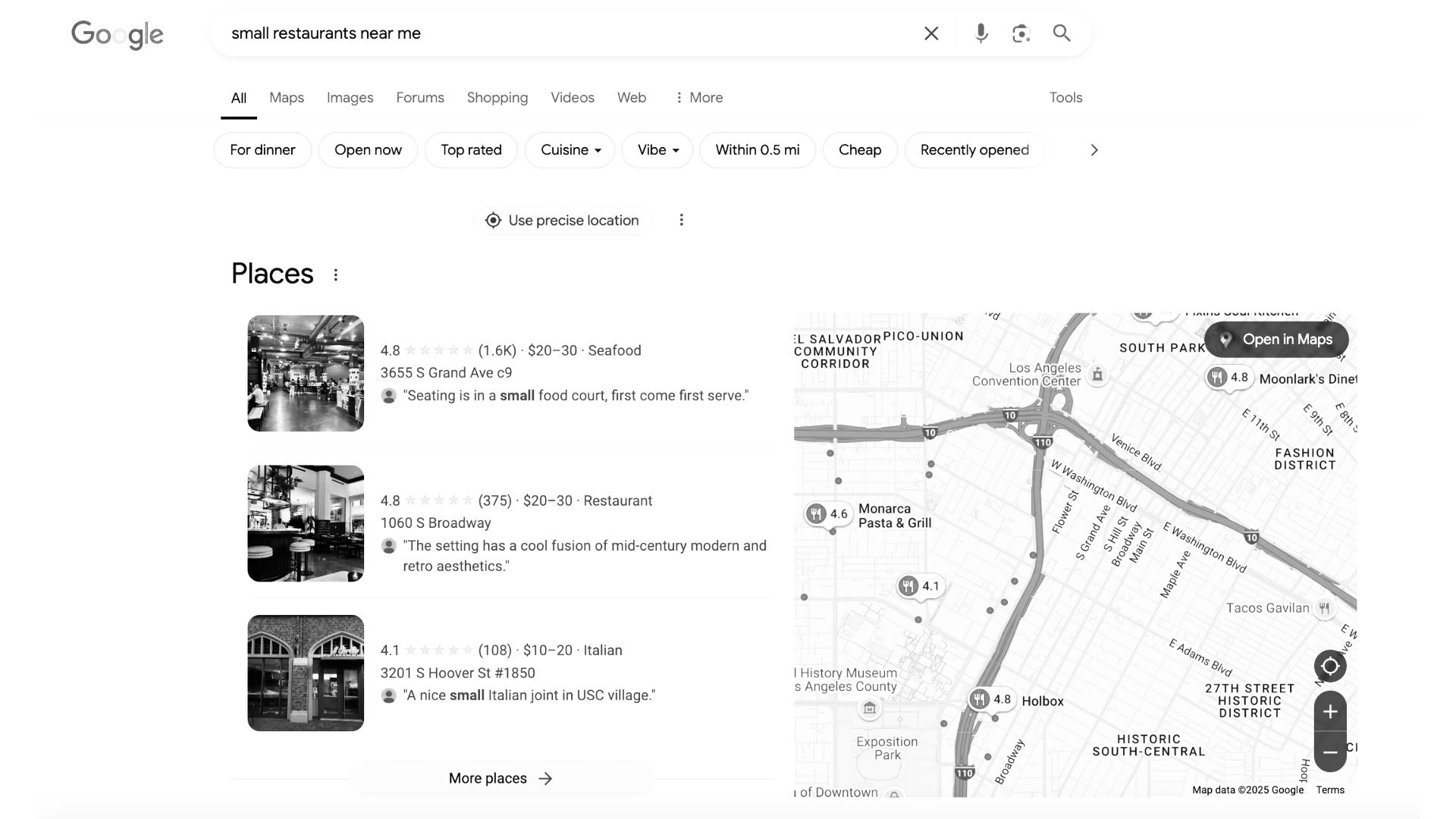Screen dimensions: 1456x819
Task: Toggle the Open now filter chip
Action: point(368,150)
